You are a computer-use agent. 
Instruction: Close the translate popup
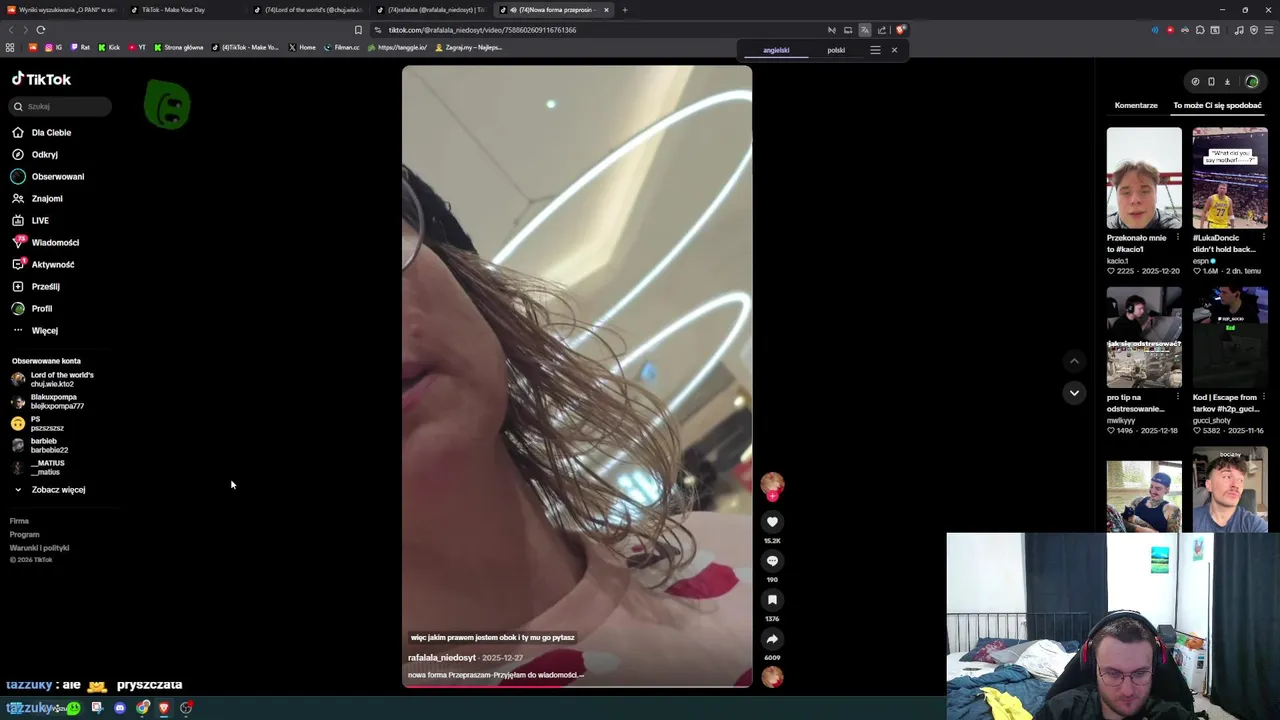[x=894, y=50]
